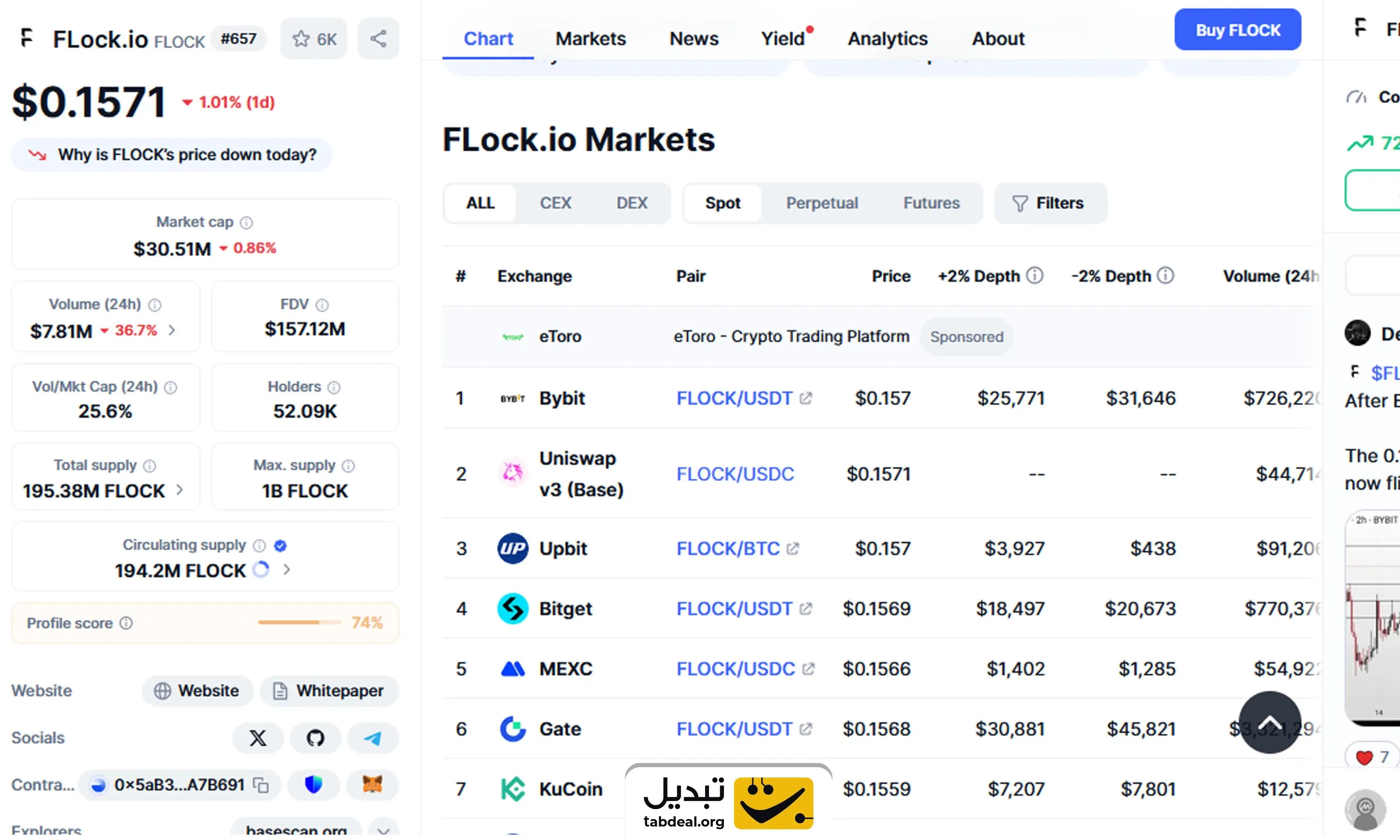Open Total supply info icon
Viewport: 1400px width, 840px height.
[x=149, y=466]
